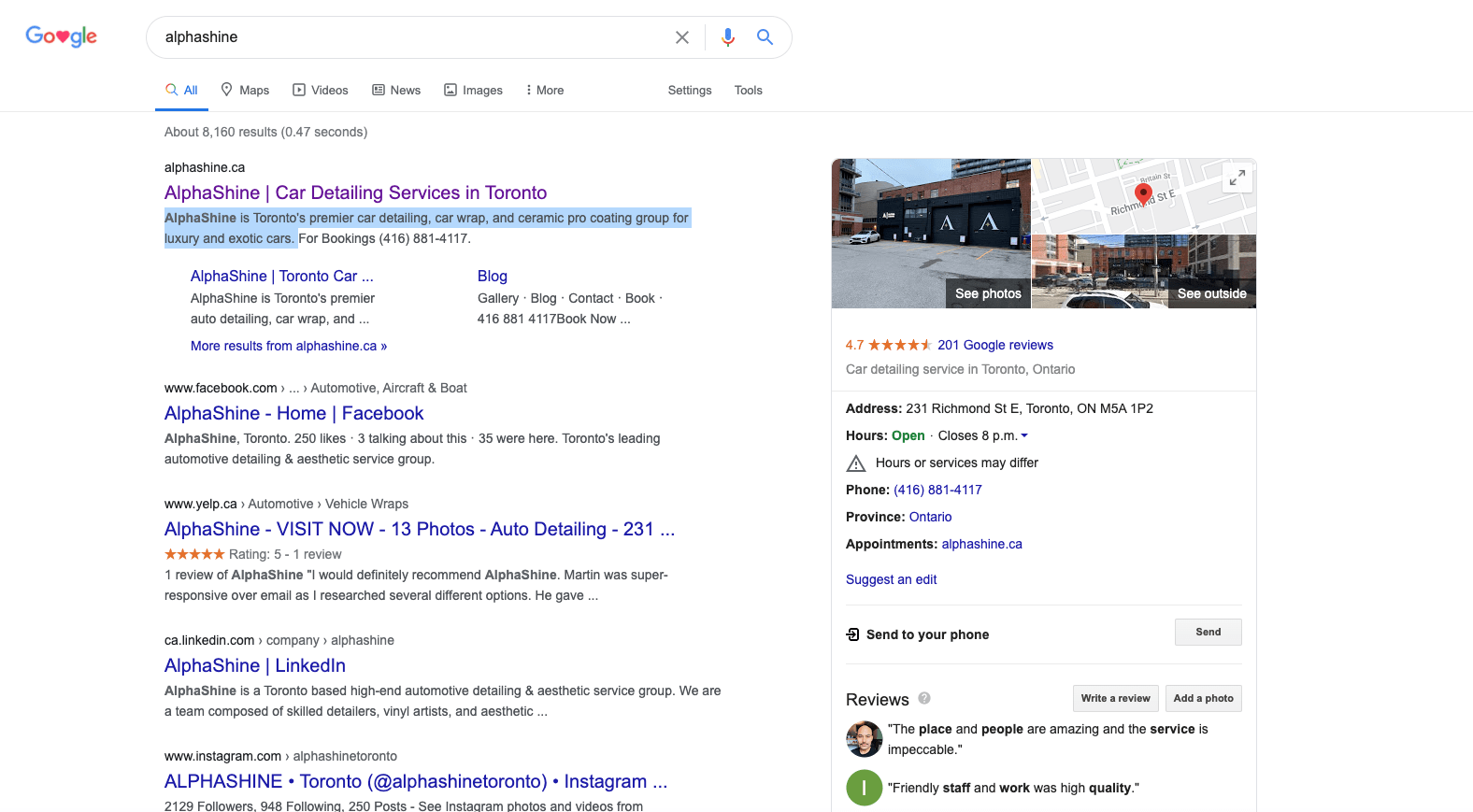Open the Settings menu
Screen dimensions: 1473x812
coord(690,91)
